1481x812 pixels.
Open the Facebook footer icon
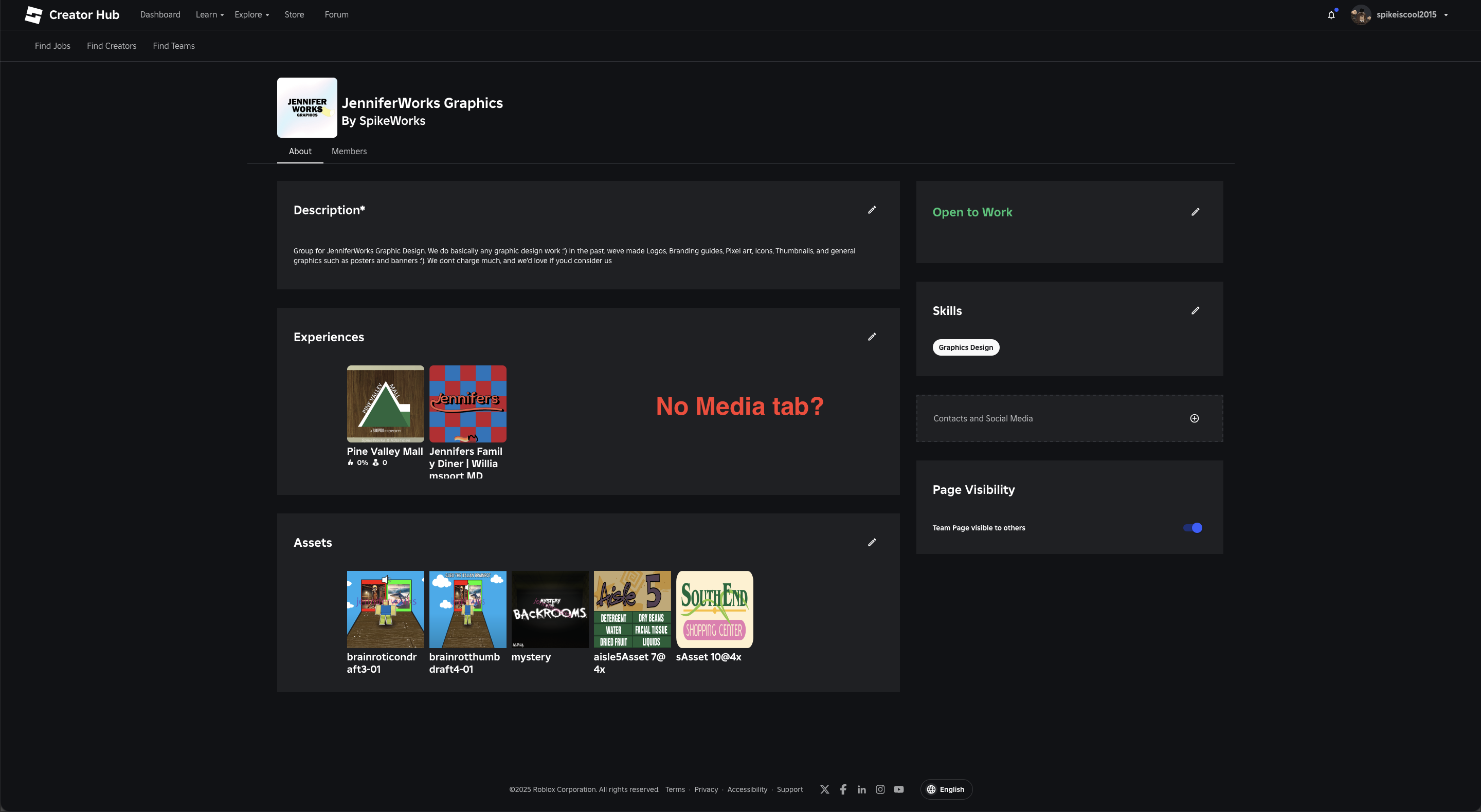click(x=843, y=789)
